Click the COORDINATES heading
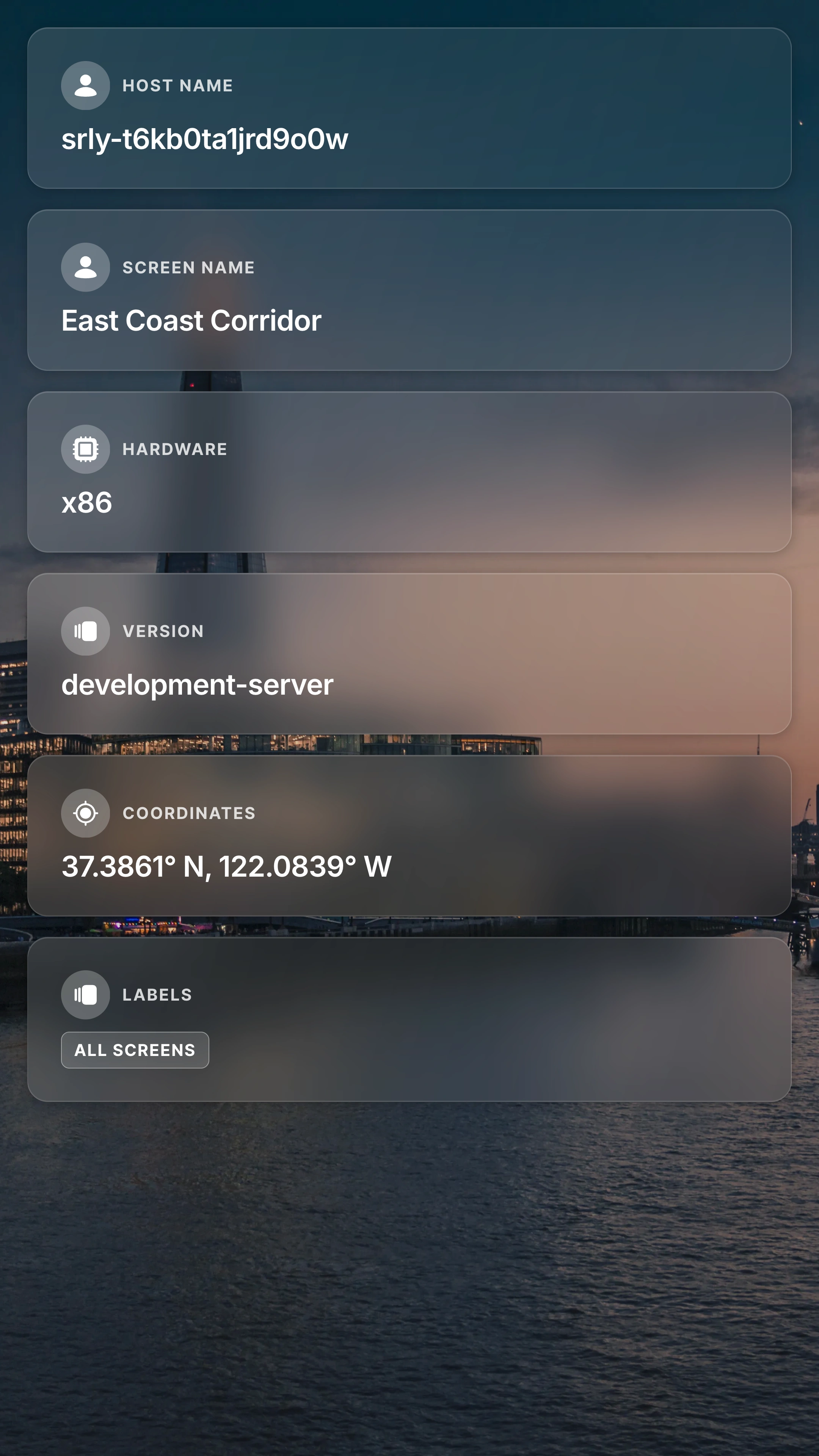The image size is (819, 1456). (x=189, y=813)
